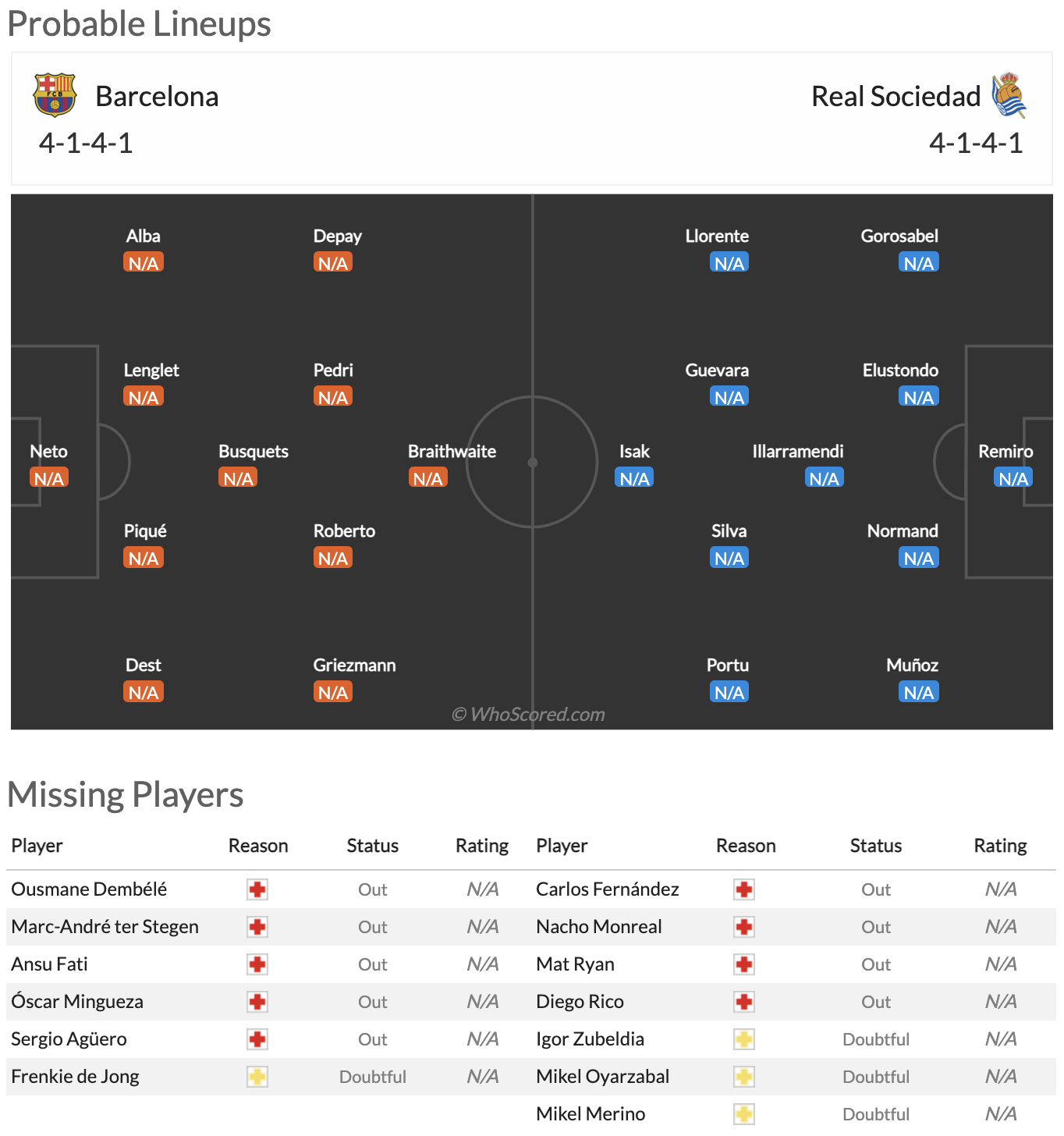
Task: Click the Real Sociedad club crest
Action: click(1009, 95)
